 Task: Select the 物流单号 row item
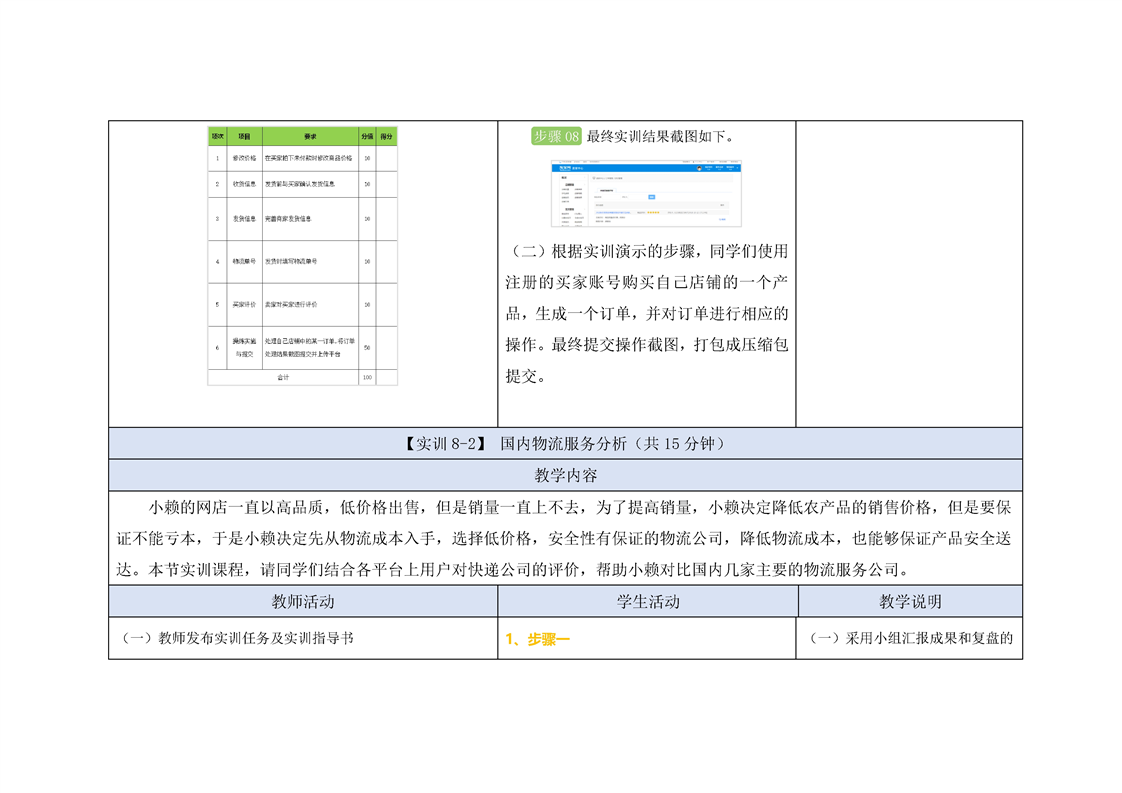pos(244,261)
